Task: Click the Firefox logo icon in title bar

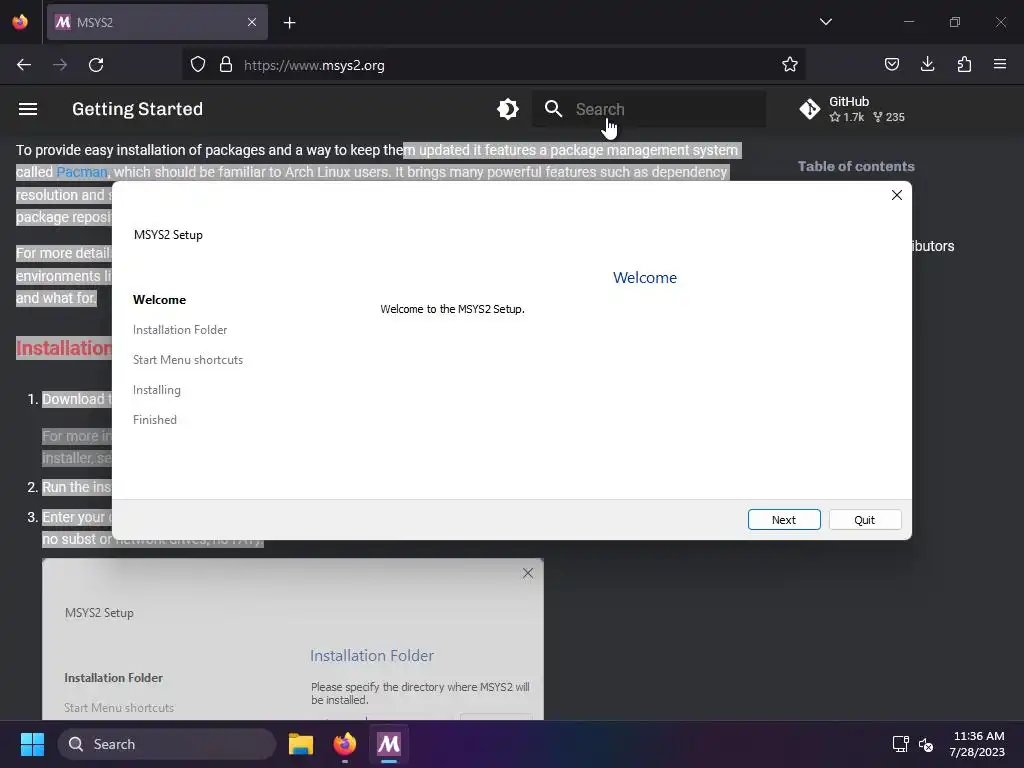Action: click(x=20, y=22)
